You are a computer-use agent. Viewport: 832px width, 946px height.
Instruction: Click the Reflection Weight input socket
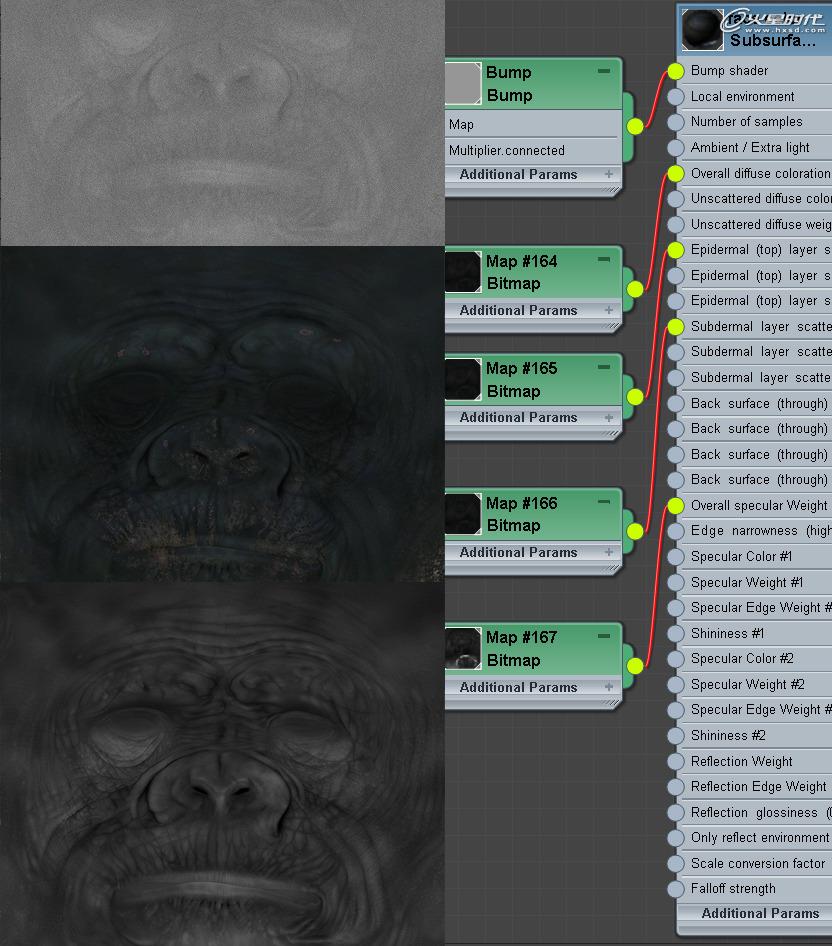click(676, 761)
